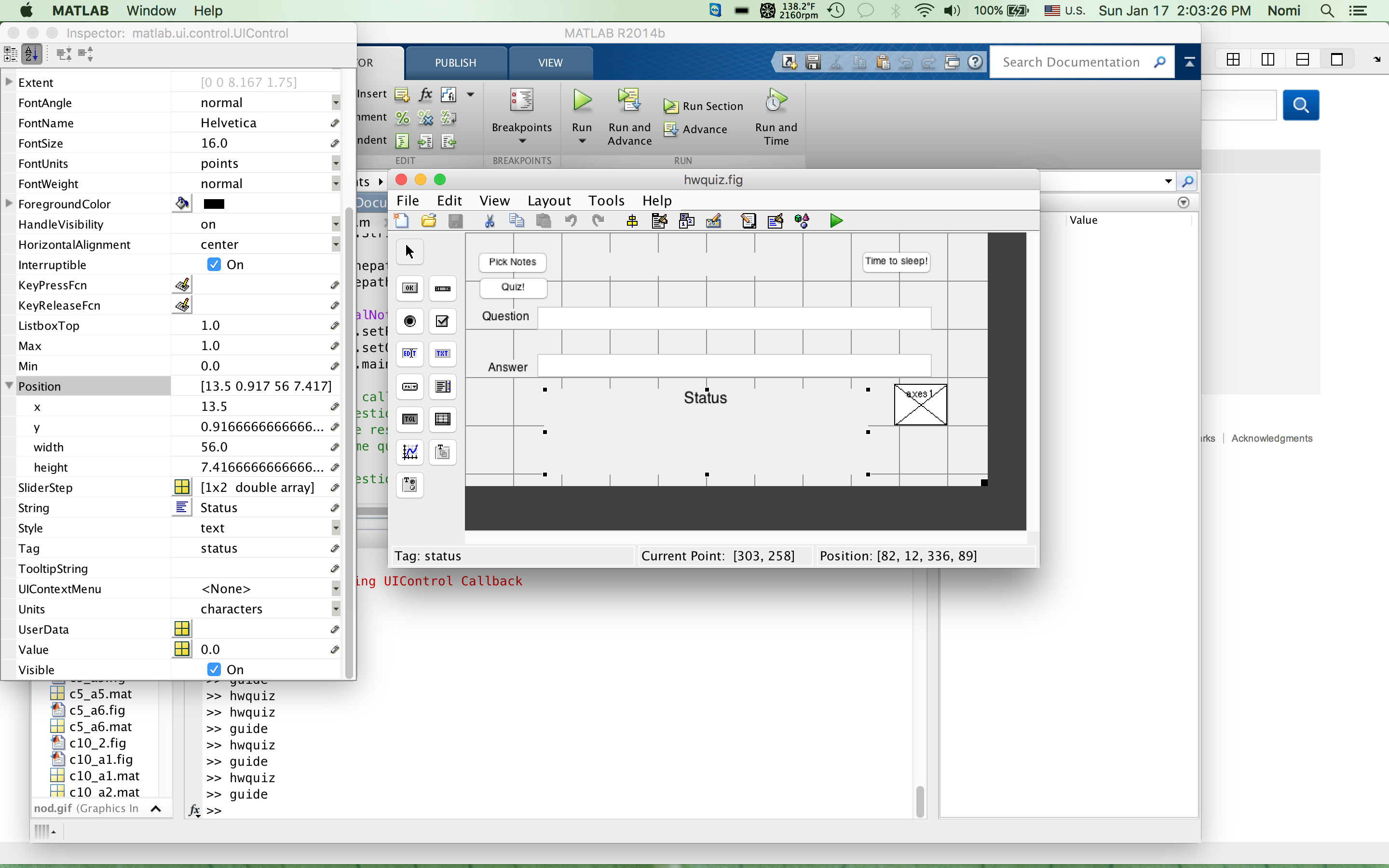
Task: Select the Axes component tool
Action: 410,452
